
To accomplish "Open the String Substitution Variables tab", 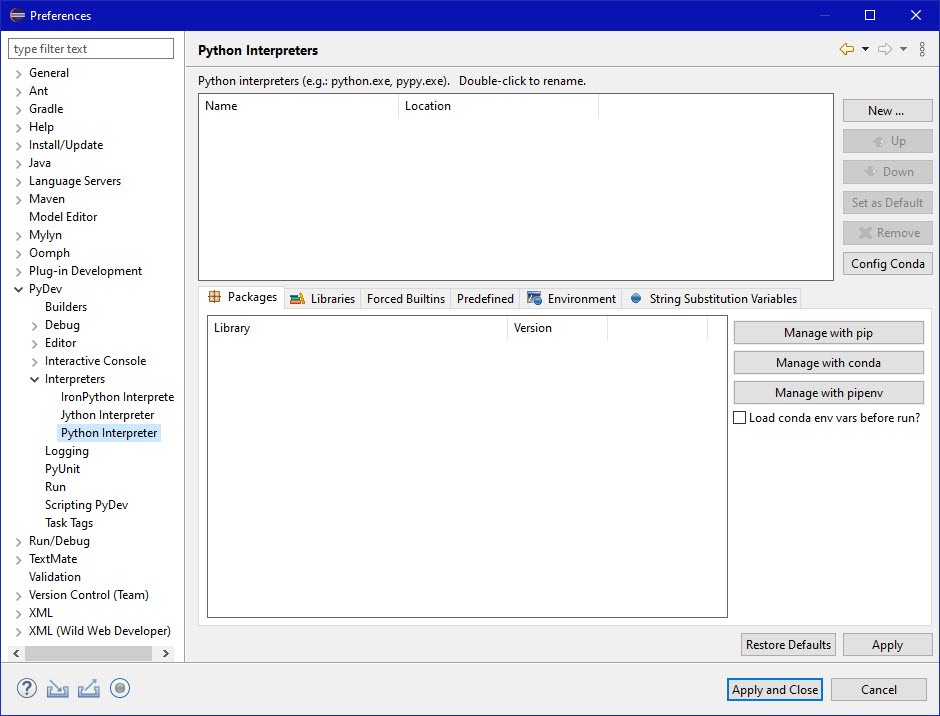I will tap(714, 298).
